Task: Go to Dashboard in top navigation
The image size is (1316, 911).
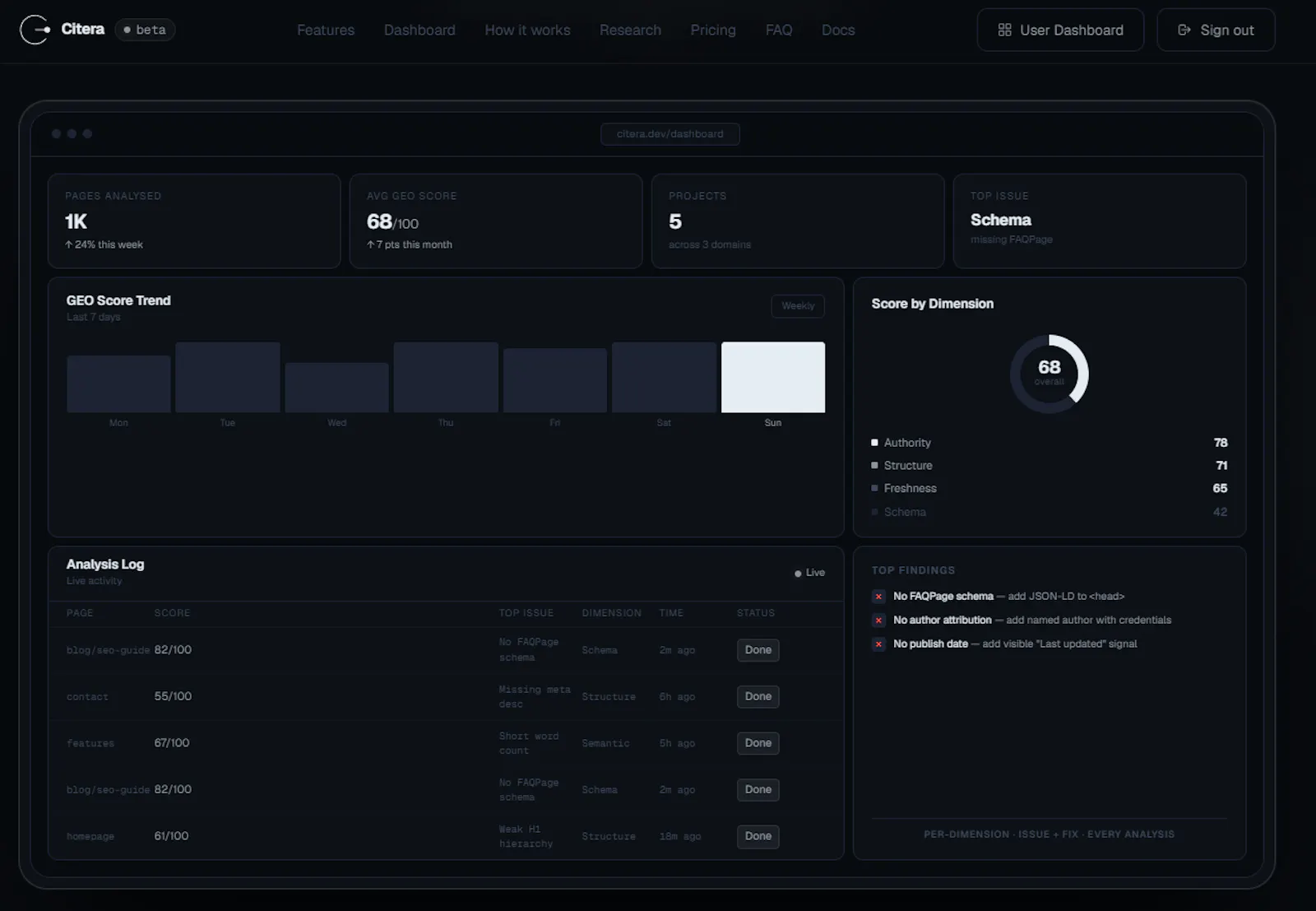Action: pyautogui.click(x=419, y=30)
